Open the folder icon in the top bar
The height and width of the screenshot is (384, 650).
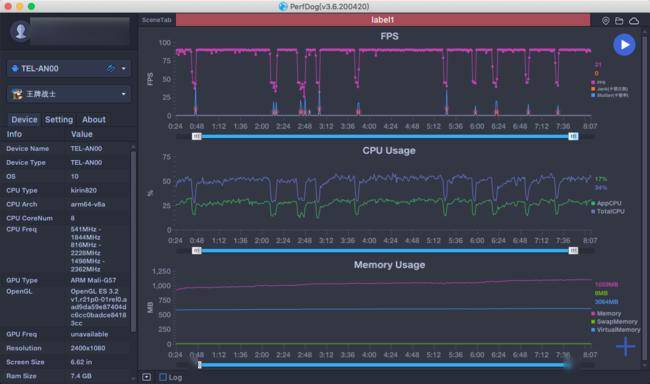[x=619, y=21]
